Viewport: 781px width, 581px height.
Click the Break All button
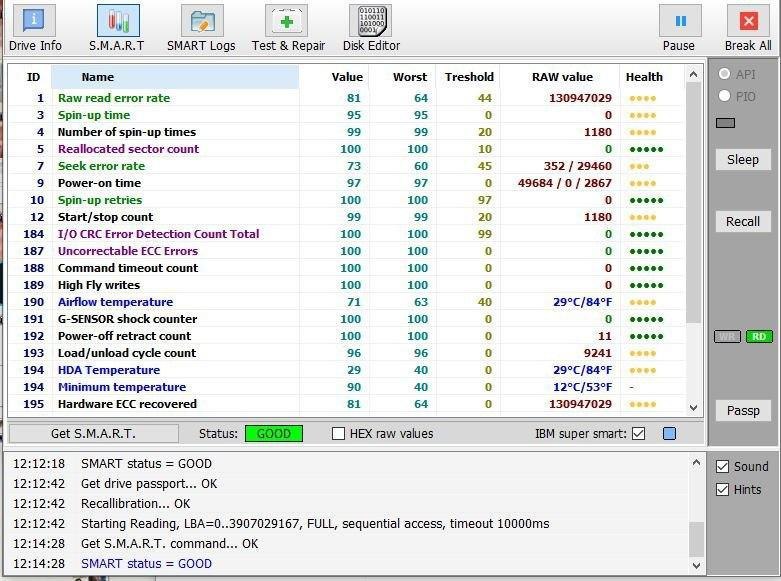pos(748,28)
